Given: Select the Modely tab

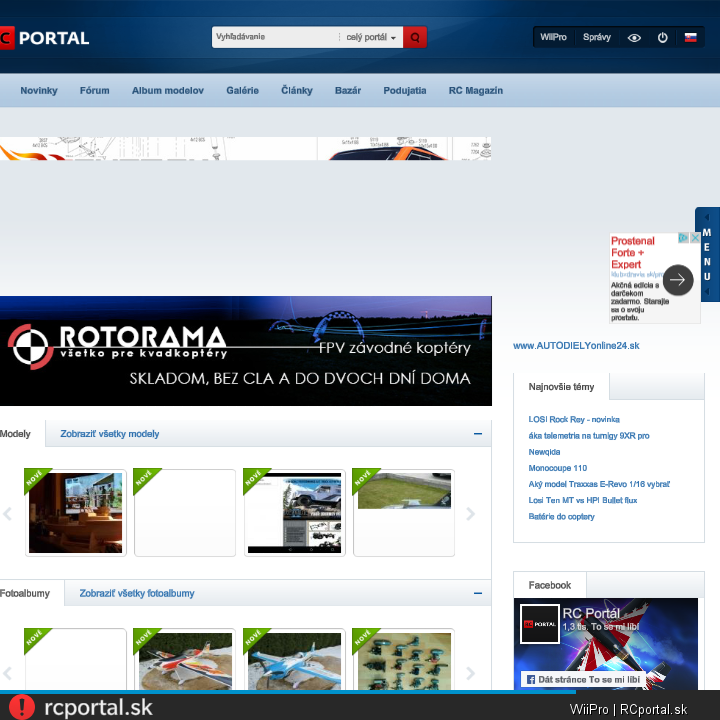Looking at the screenshot, I should tap(15, 433).
